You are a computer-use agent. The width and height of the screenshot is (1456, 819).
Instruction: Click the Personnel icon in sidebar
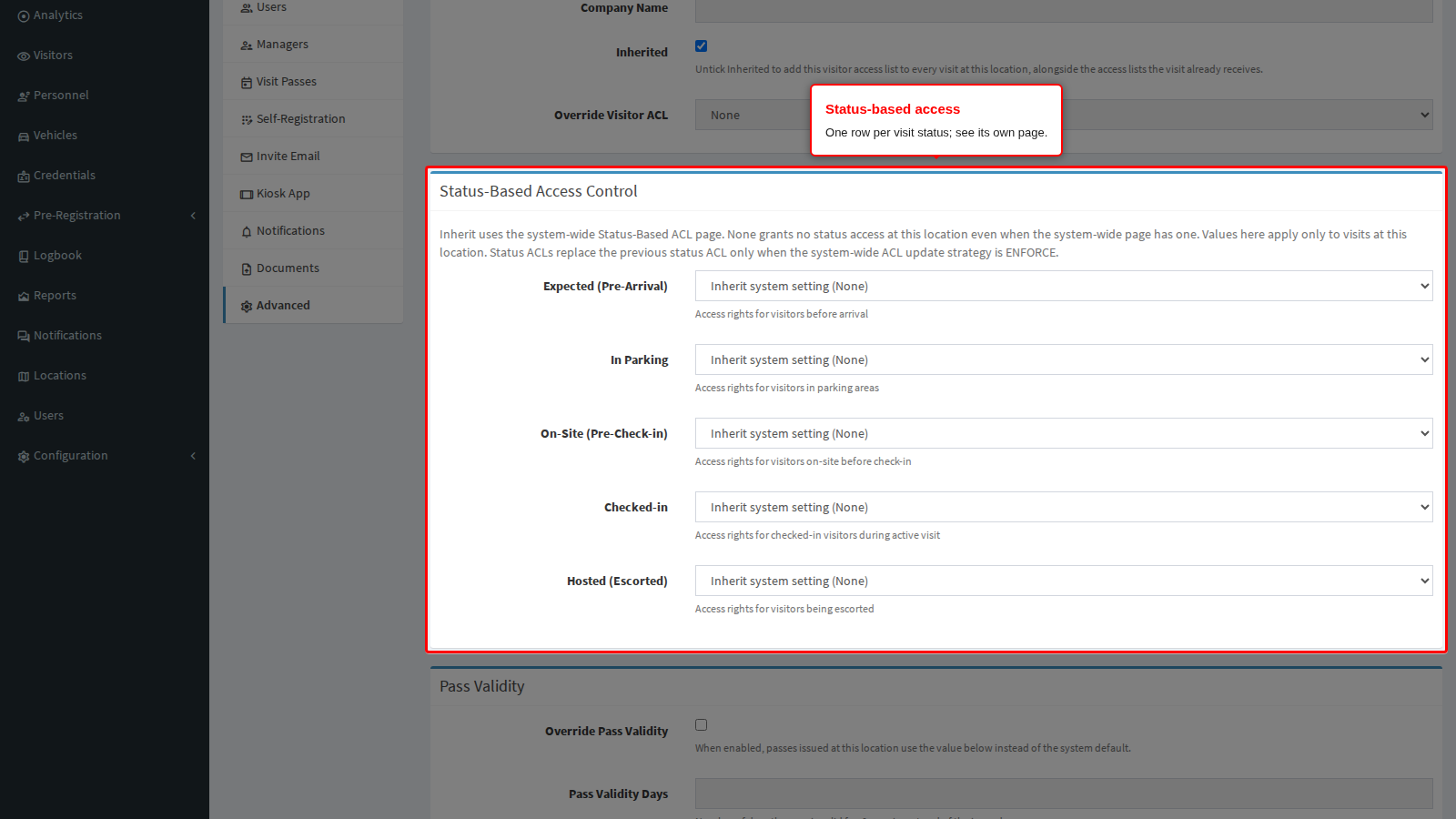pos(24,96)
